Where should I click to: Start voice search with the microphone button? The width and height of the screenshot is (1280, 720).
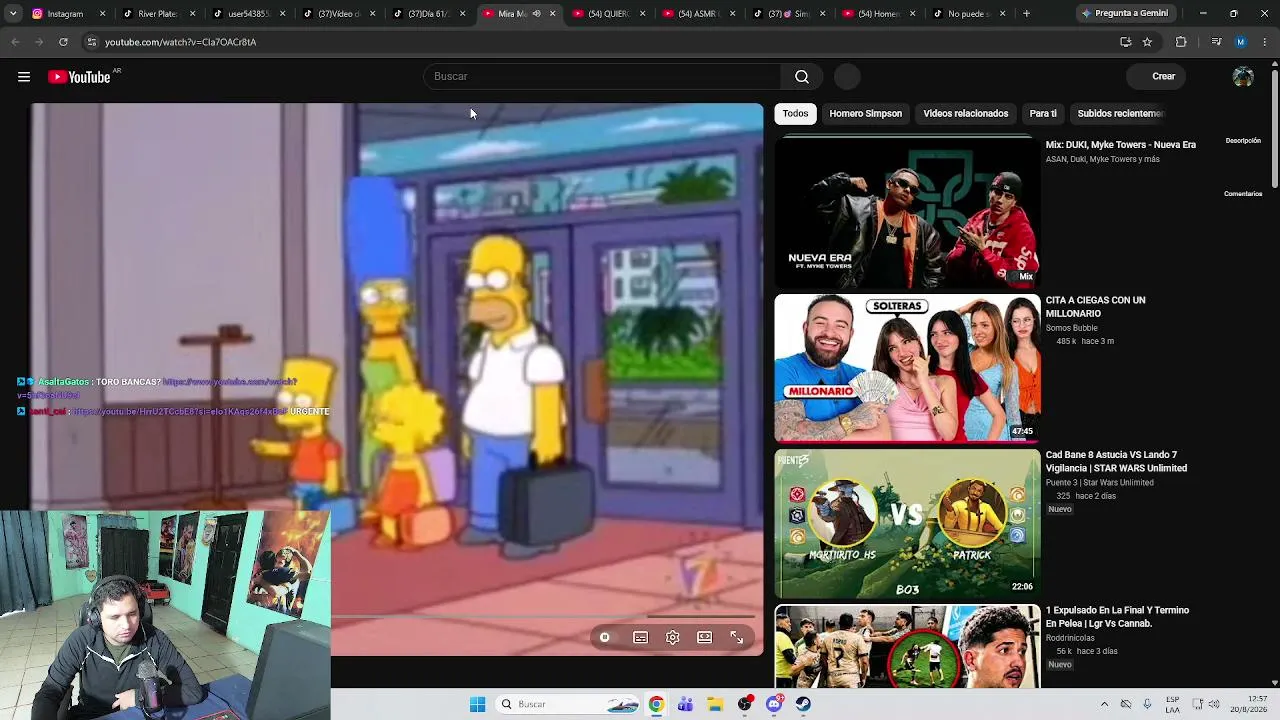[x=847, y=77]
